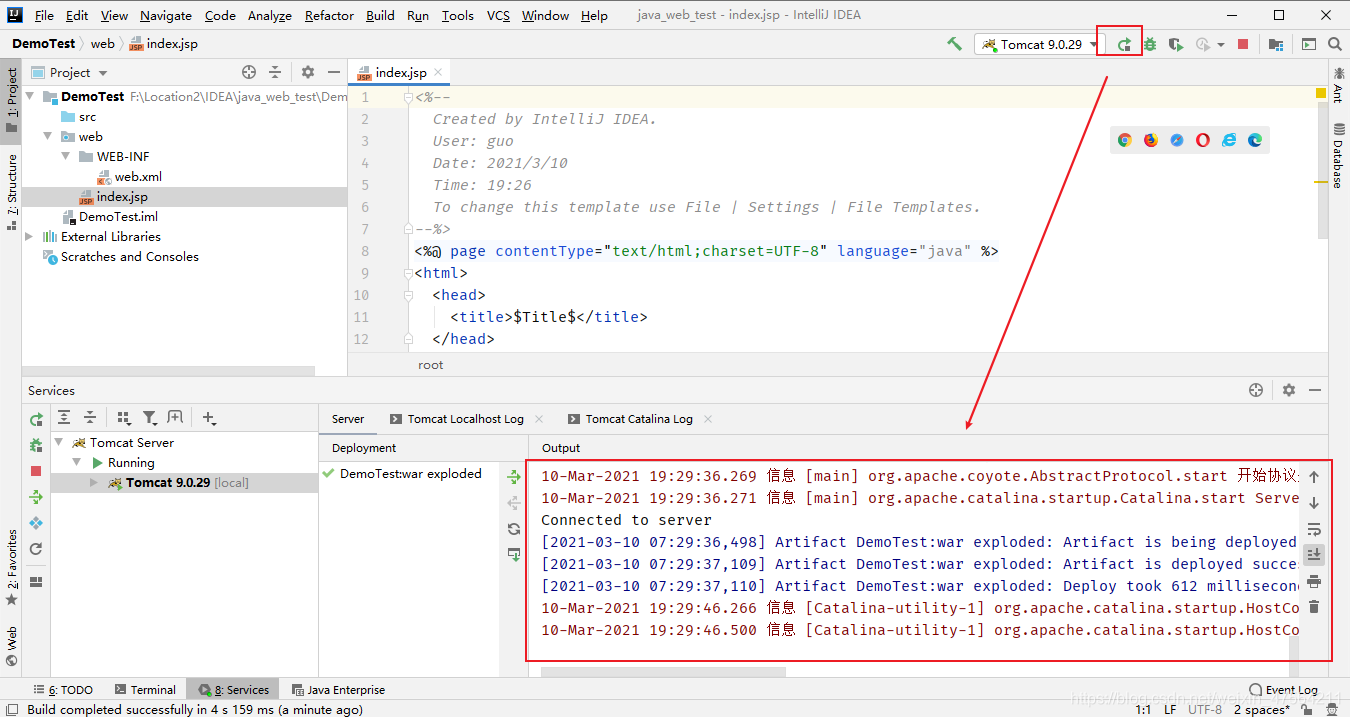Switch to the index.jsp editor tab
Screen dimensions: 1350x717
tap(400, 72)
